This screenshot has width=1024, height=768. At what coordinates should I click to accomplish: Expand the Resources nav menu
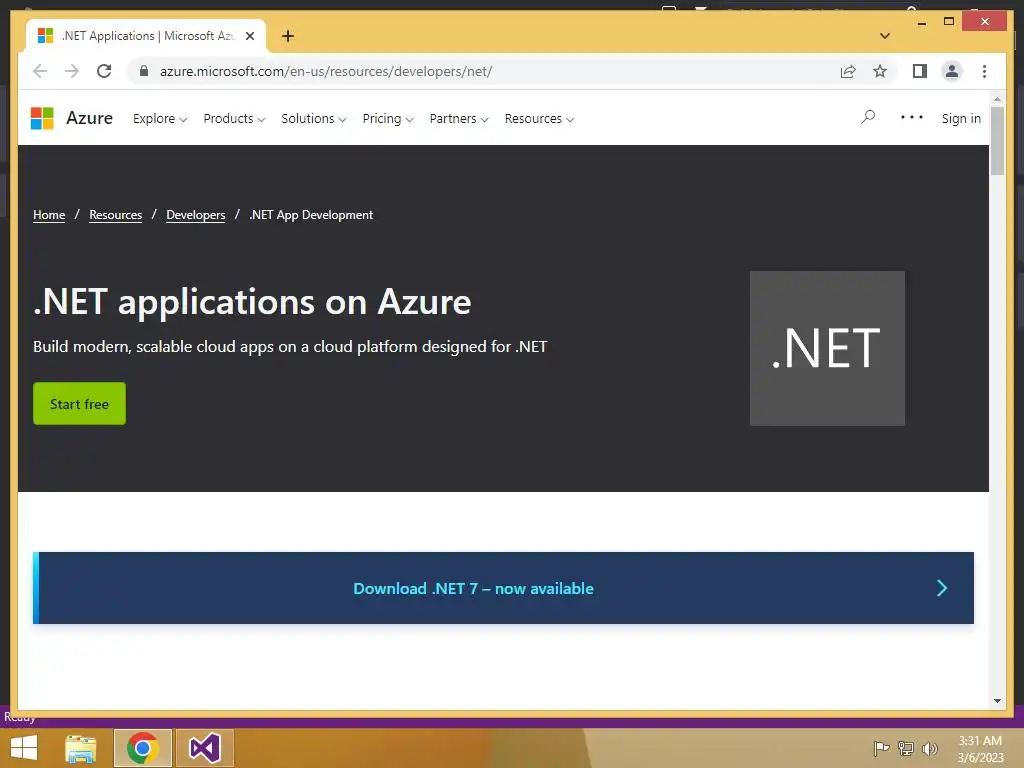[539, 119]
